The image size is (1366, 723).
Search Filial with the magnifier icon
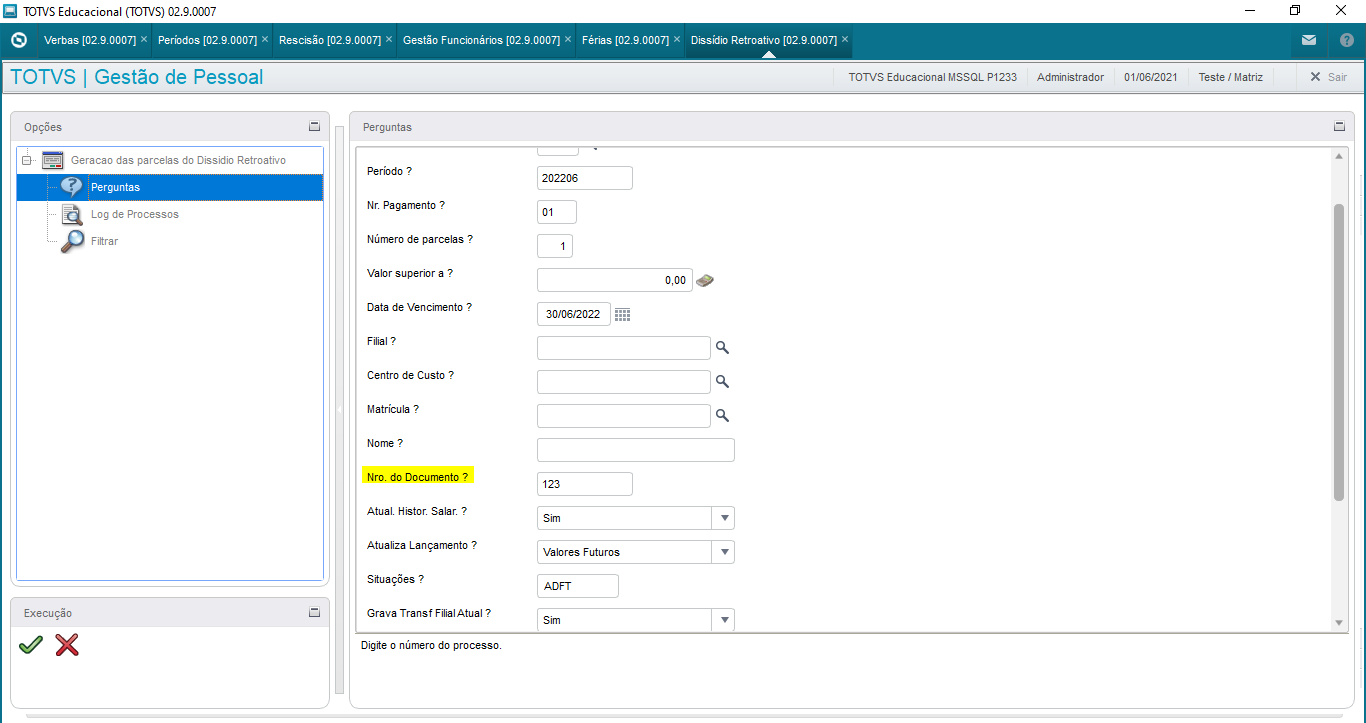[x=722, y=348]
